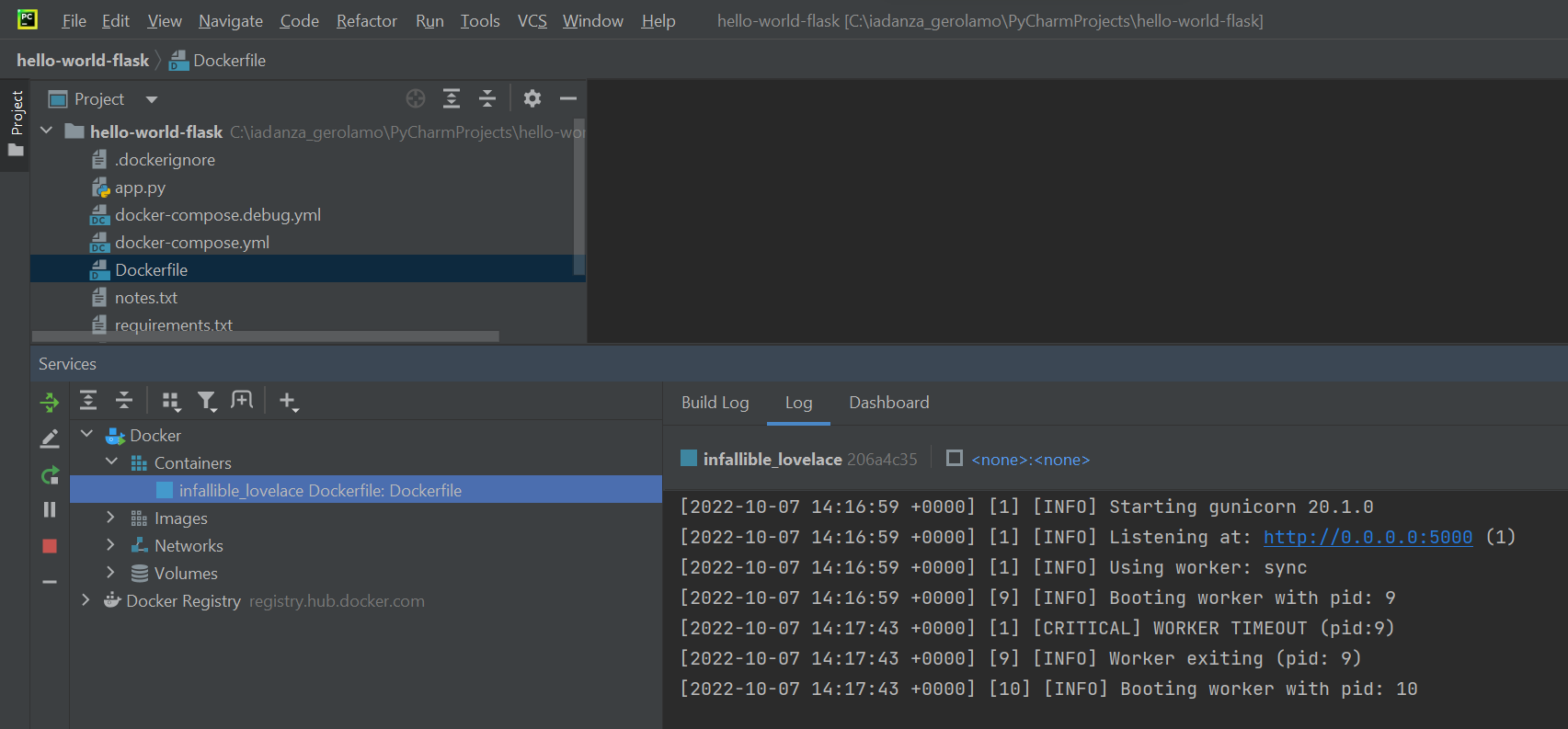Click the Project panel horizontal scrollbar
This screenshot has width=1568, height=729.
(x=266, y=336)
